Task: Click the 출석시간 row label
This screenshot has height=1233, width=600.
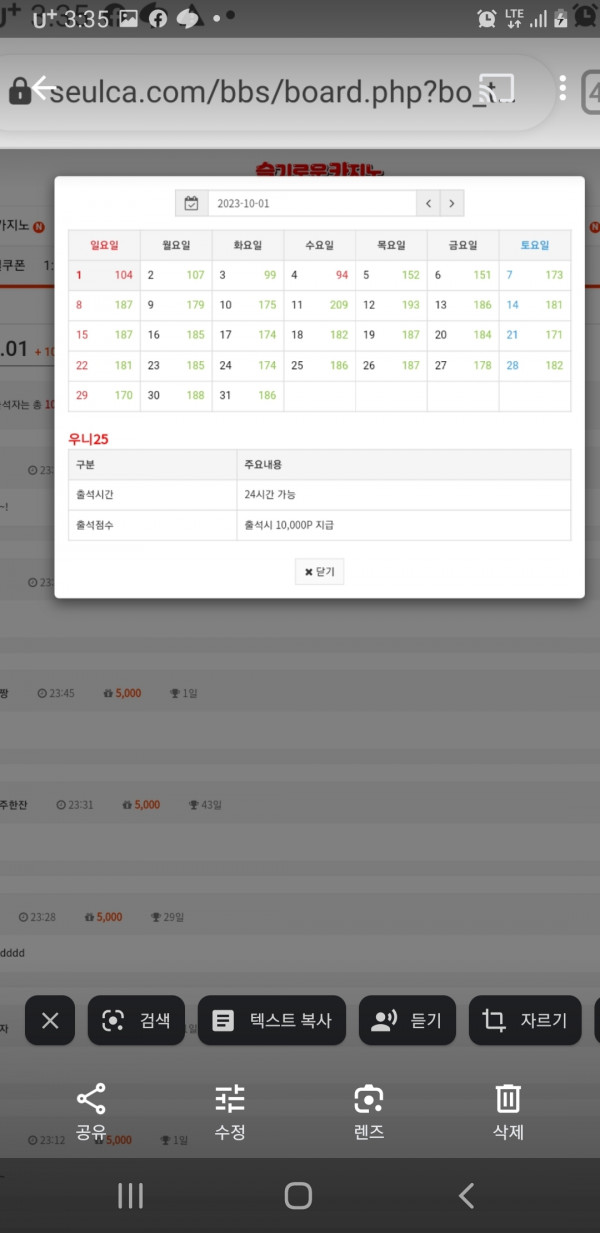Action: 152,495
